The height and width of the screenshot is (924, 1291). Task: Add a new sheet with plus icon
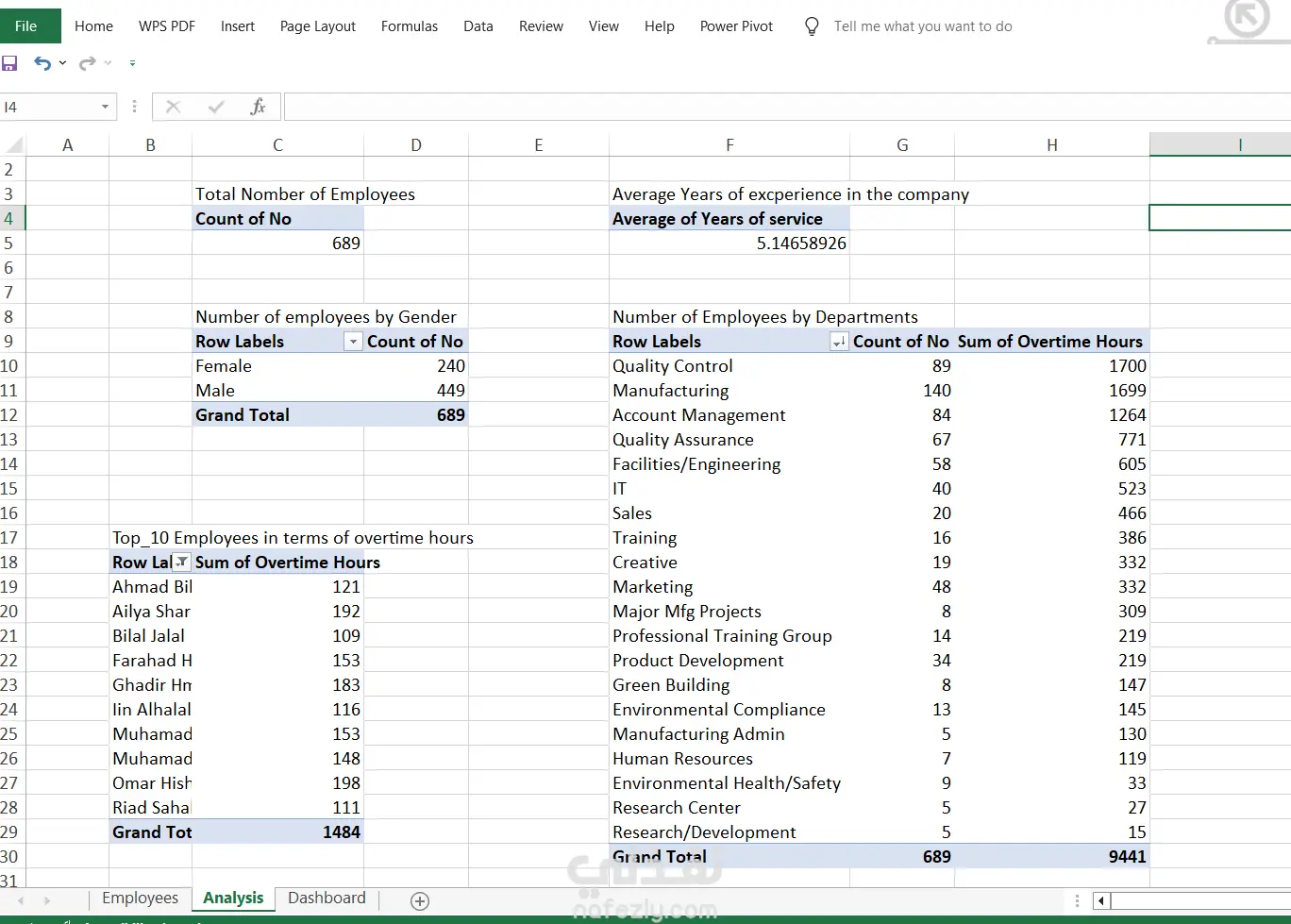tap(421, 900)
